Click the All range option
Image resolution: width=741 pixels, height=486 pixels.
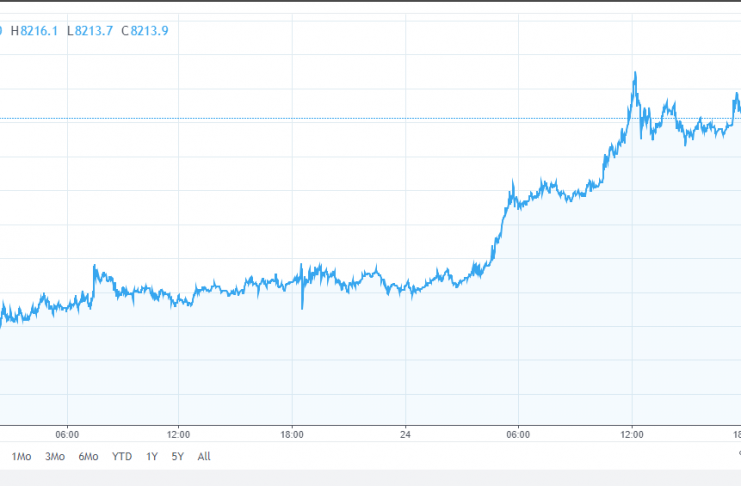(x=204, y=456)
